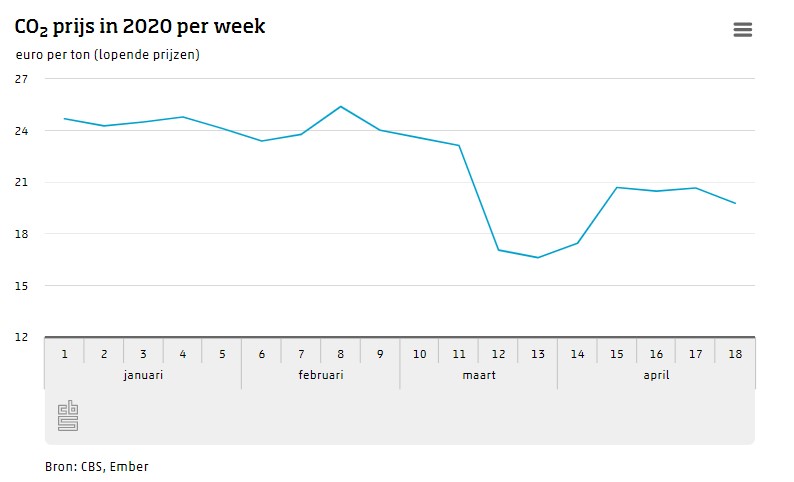The width and height of the screenshot is (794, 482).
Task: Click the februari month label
Action: pyautogui.click(x=321, y=376)
